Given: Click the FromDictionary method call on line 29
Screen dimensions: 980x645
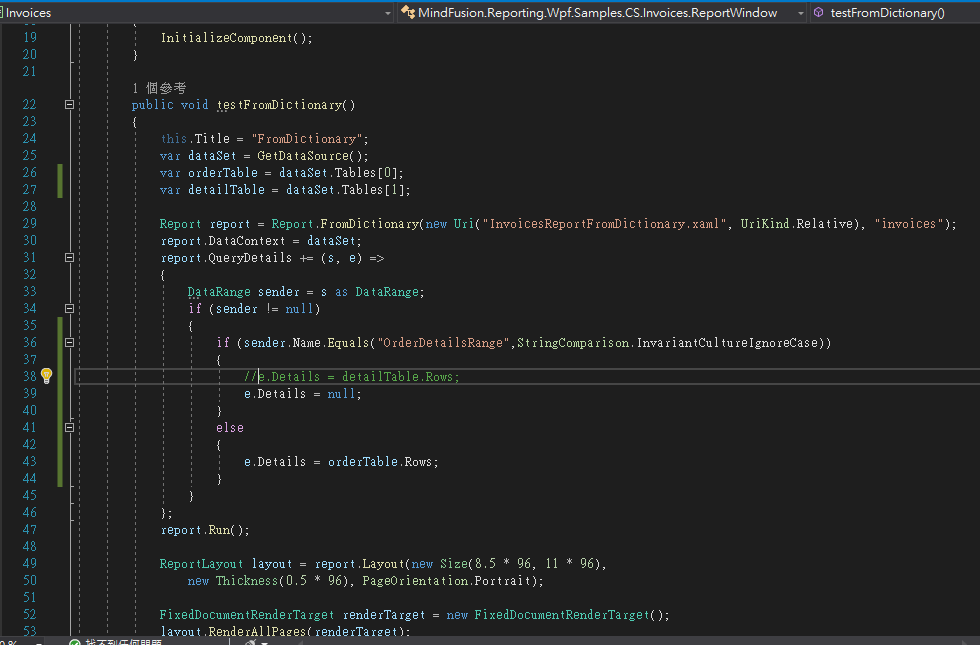Looking at the screenshot, I should click(x=370, y=224).
